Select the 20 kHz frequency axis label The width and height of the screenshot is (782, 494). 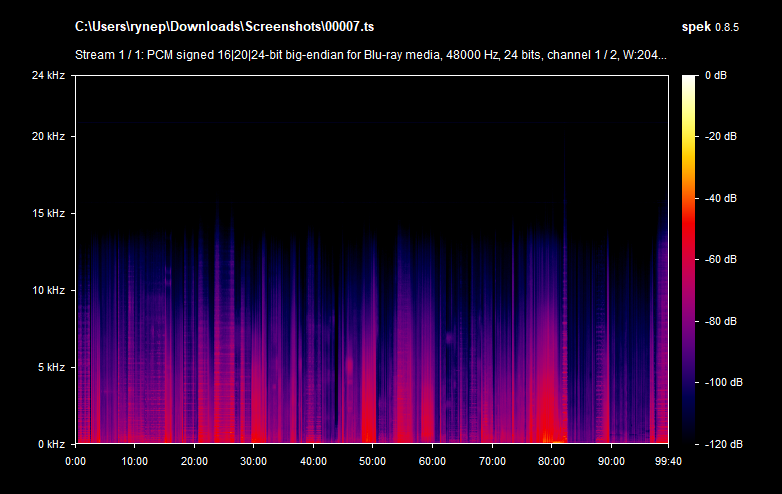48,137
